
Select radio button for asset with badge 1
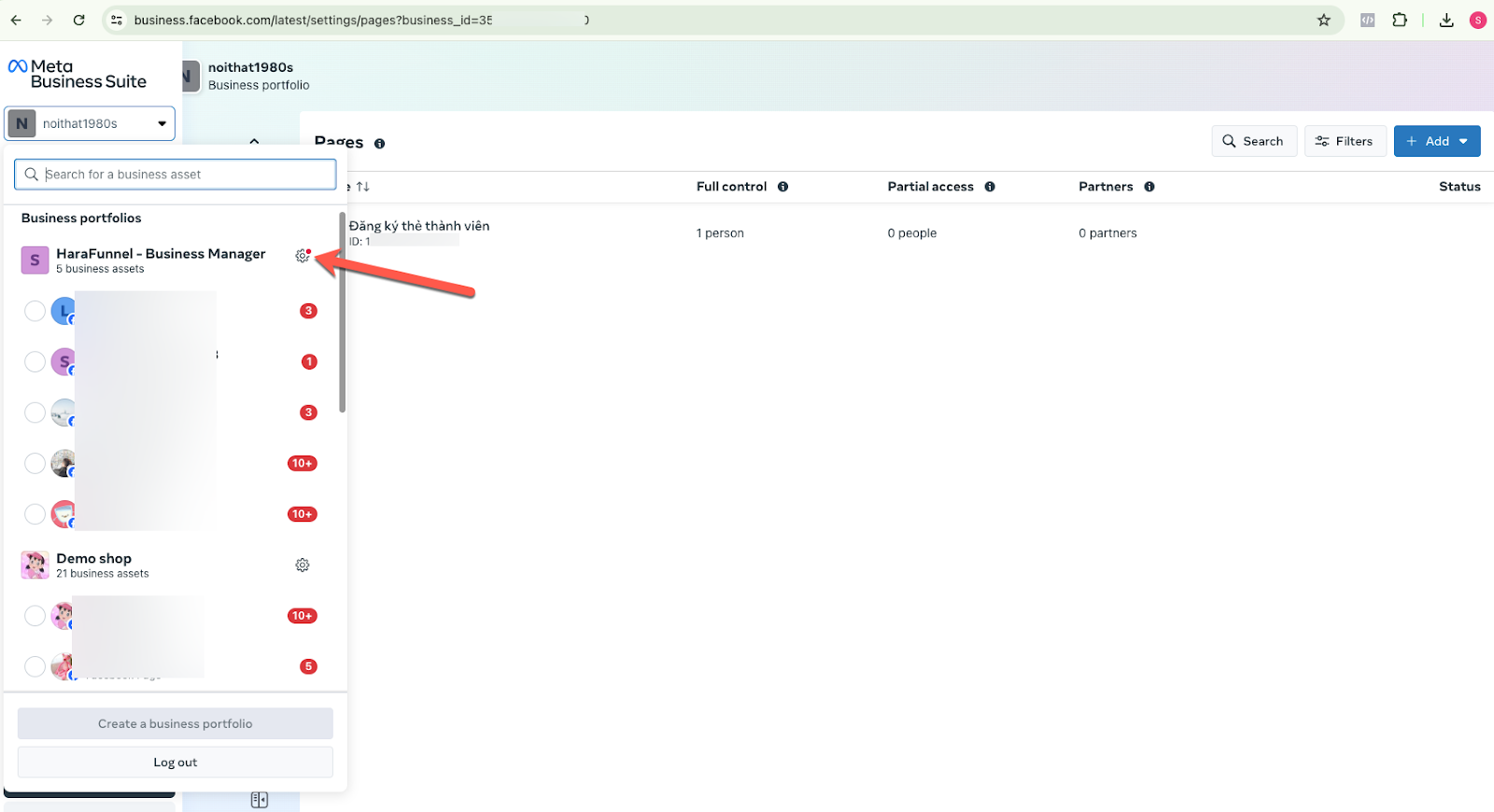pos(35,362)
